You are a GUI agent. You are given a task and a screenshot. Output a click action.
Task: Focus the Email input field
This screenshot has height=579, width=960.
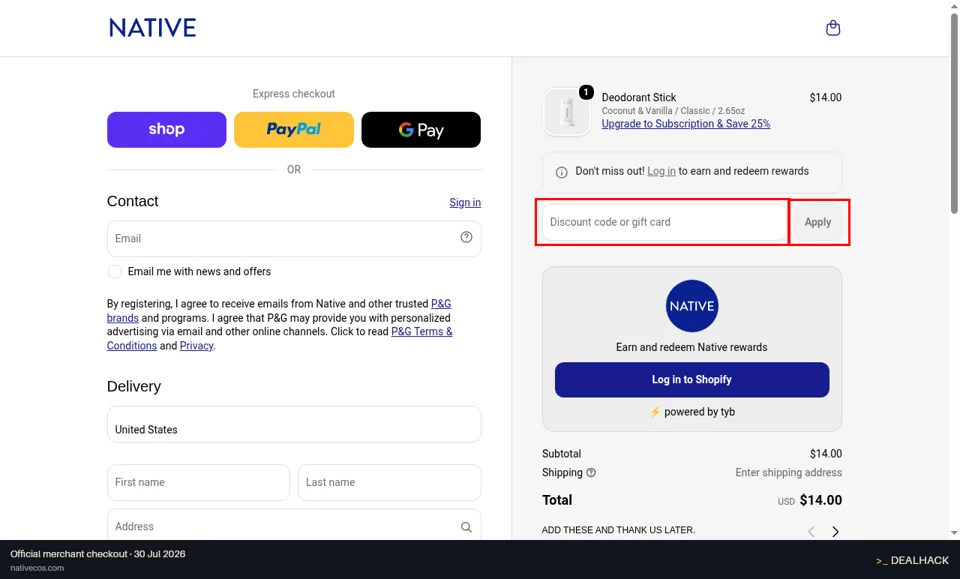point(294,239)
